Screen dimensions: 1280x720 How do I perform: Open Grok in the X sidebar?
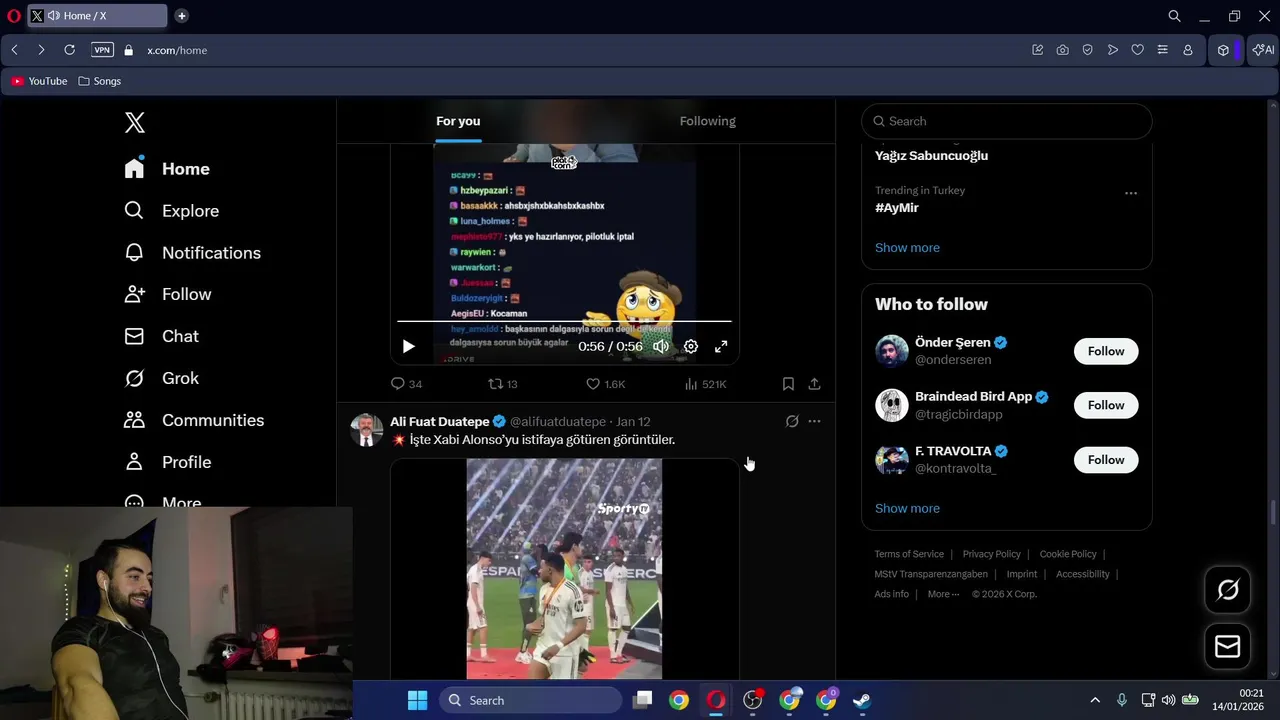pyautogui.click(x=161, y=378)
